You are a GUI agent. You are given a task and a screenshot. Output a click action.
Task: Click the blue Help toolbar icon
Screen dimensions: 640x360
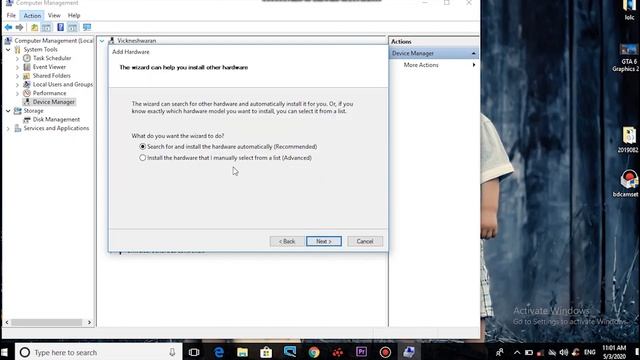pos(60,27)
